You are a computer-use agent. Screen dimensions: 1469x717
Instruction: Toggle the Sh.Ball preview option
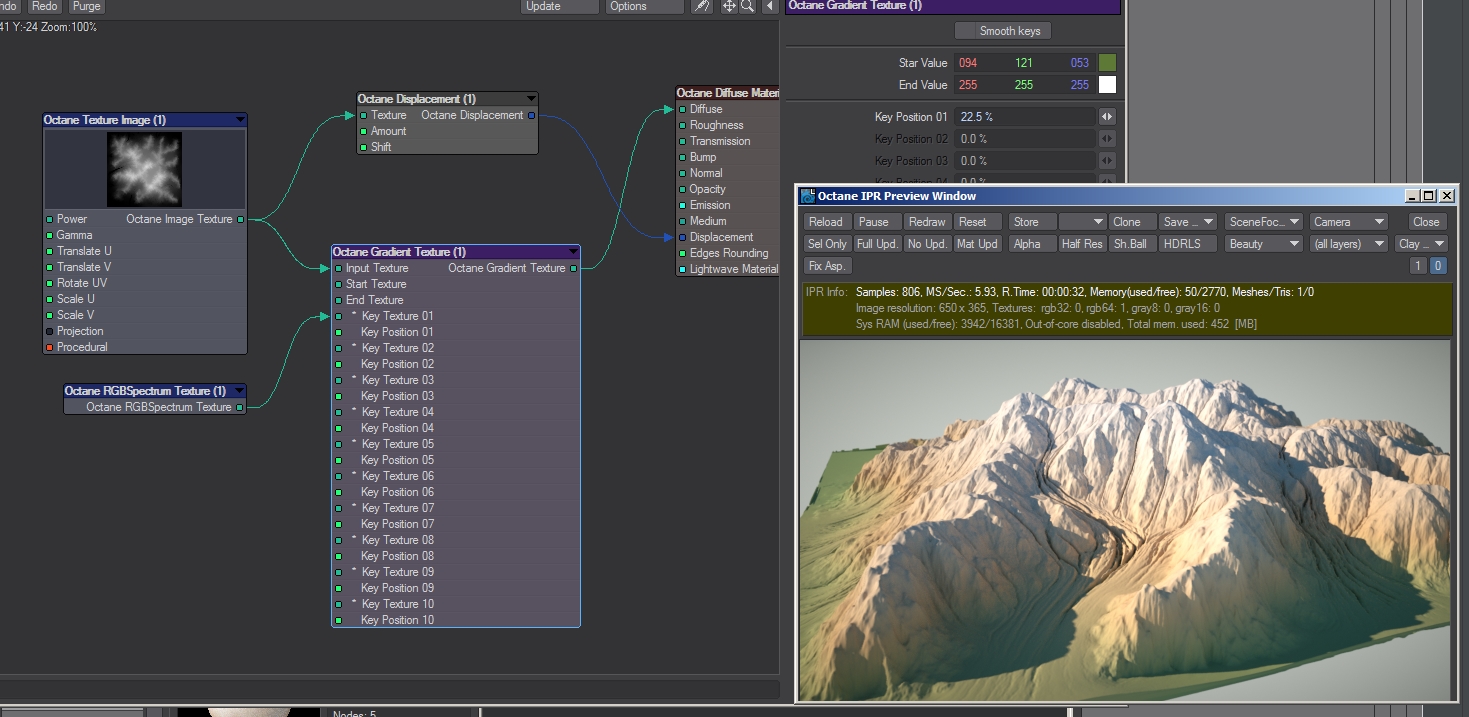1132,244
